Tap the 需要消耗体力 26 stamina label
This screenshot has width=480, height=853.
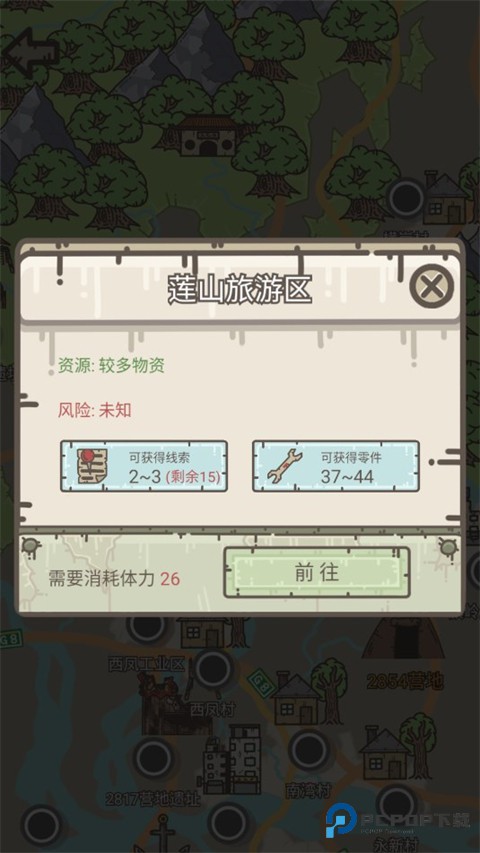[x=114, y=578]
